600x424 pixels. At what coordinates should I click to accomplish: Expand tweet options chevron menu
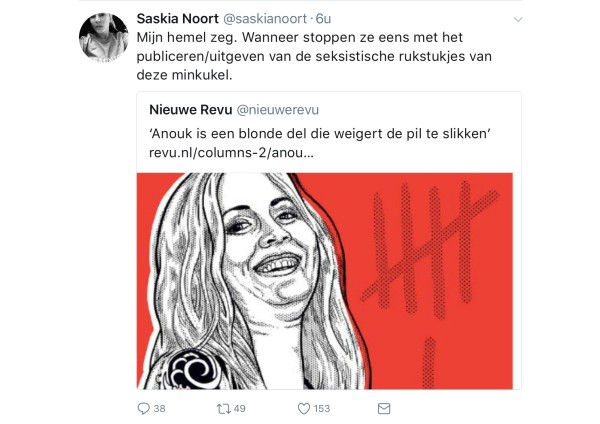click(518, 20)
